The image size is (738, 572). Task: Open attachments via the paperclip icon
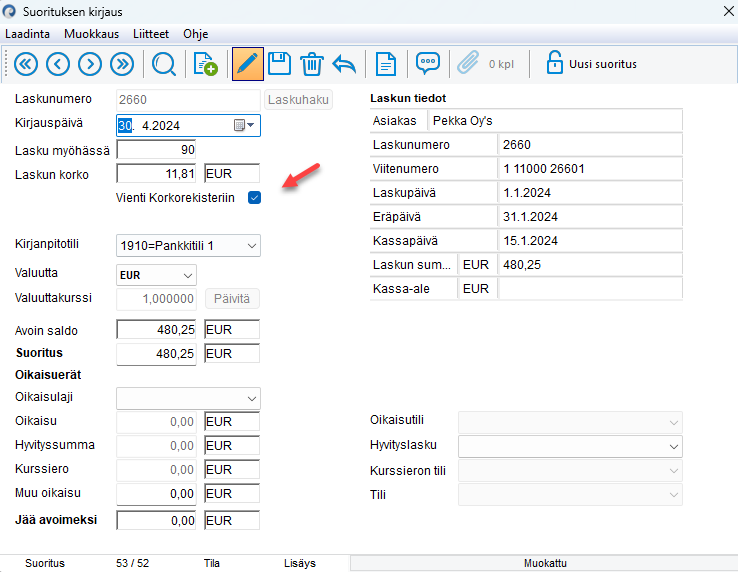[x=468, y=63]
